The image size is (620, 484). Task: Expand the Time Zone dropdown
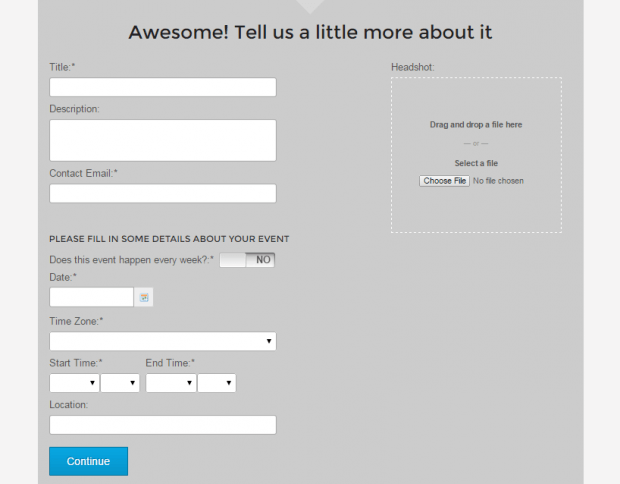pyautogui.click(x=162, y=342)
